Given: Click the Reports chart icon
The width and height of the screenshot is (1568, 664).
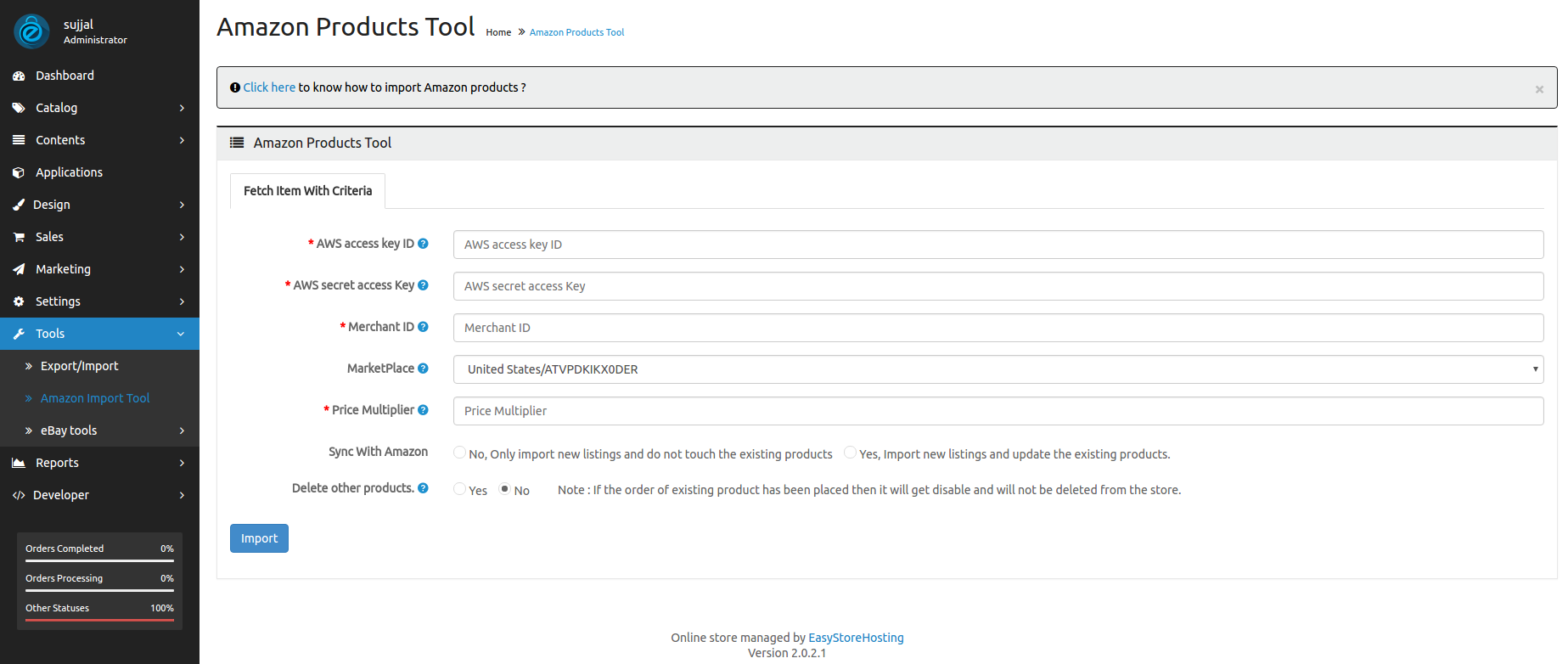Looking at the screenshot, I should click(19, 463).
